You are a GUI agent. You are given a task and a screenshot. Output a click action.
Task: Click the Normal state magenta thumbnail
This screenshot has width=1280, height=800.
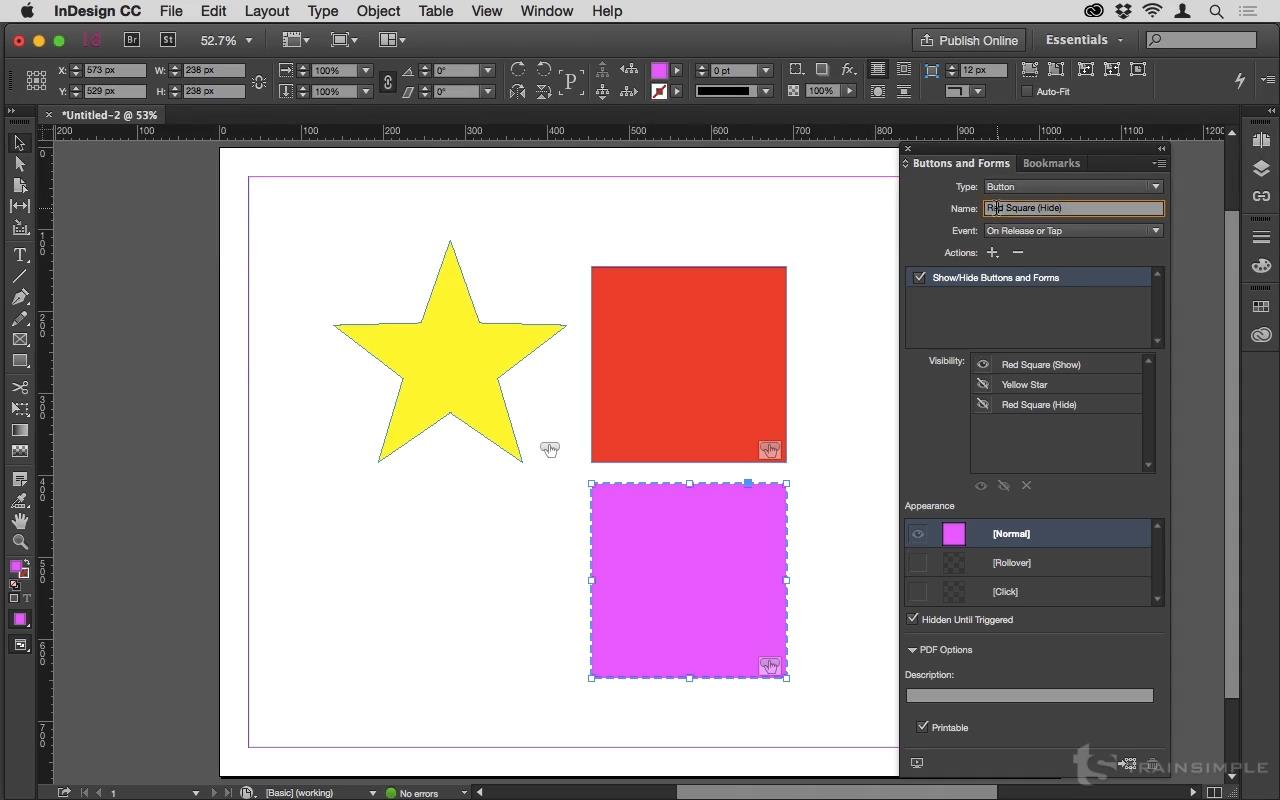tap(954, 534)
